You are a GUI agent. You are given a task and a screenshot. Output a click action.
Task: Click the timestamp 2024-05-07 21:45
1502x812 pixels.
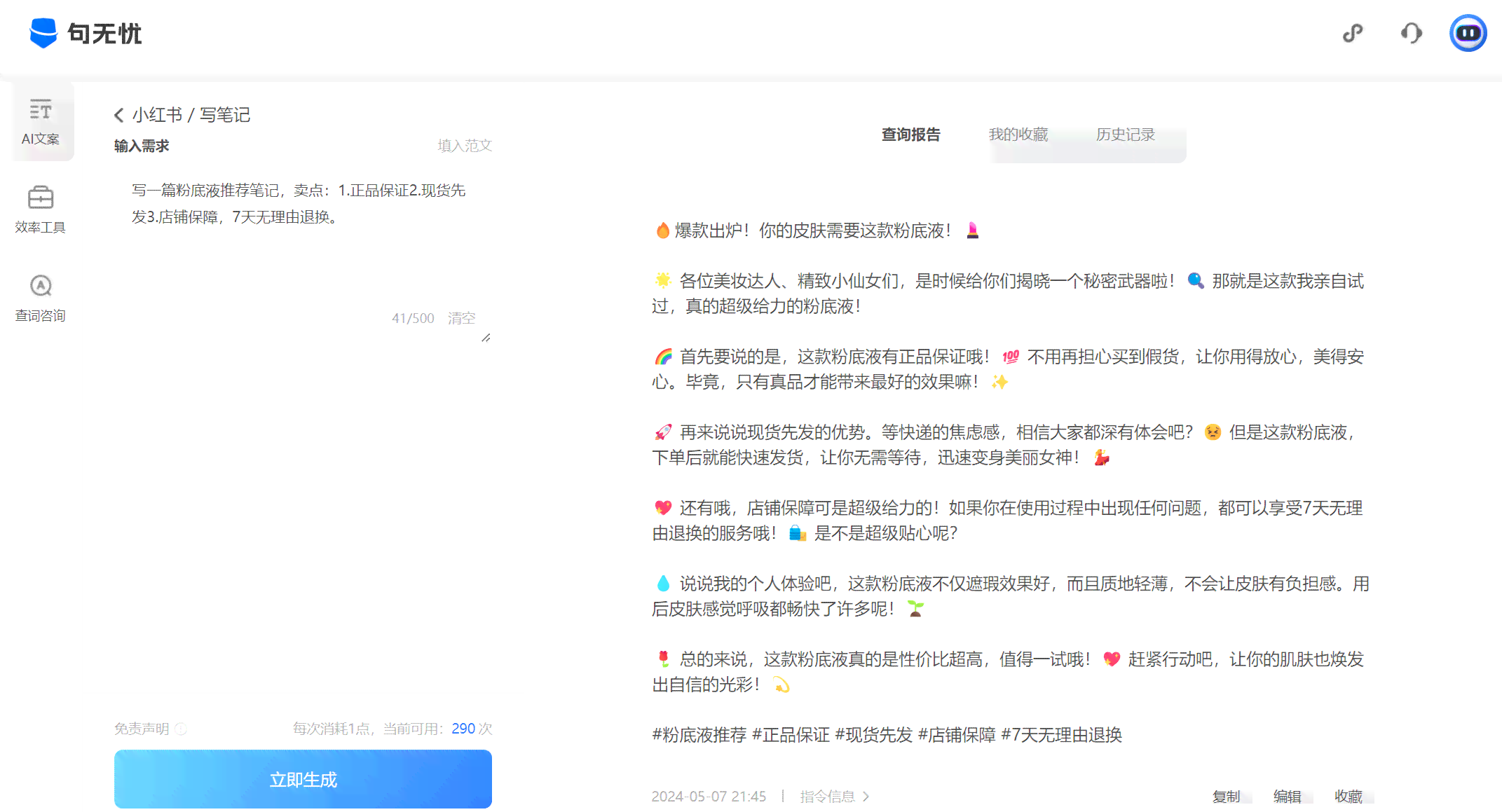(709, 797)
